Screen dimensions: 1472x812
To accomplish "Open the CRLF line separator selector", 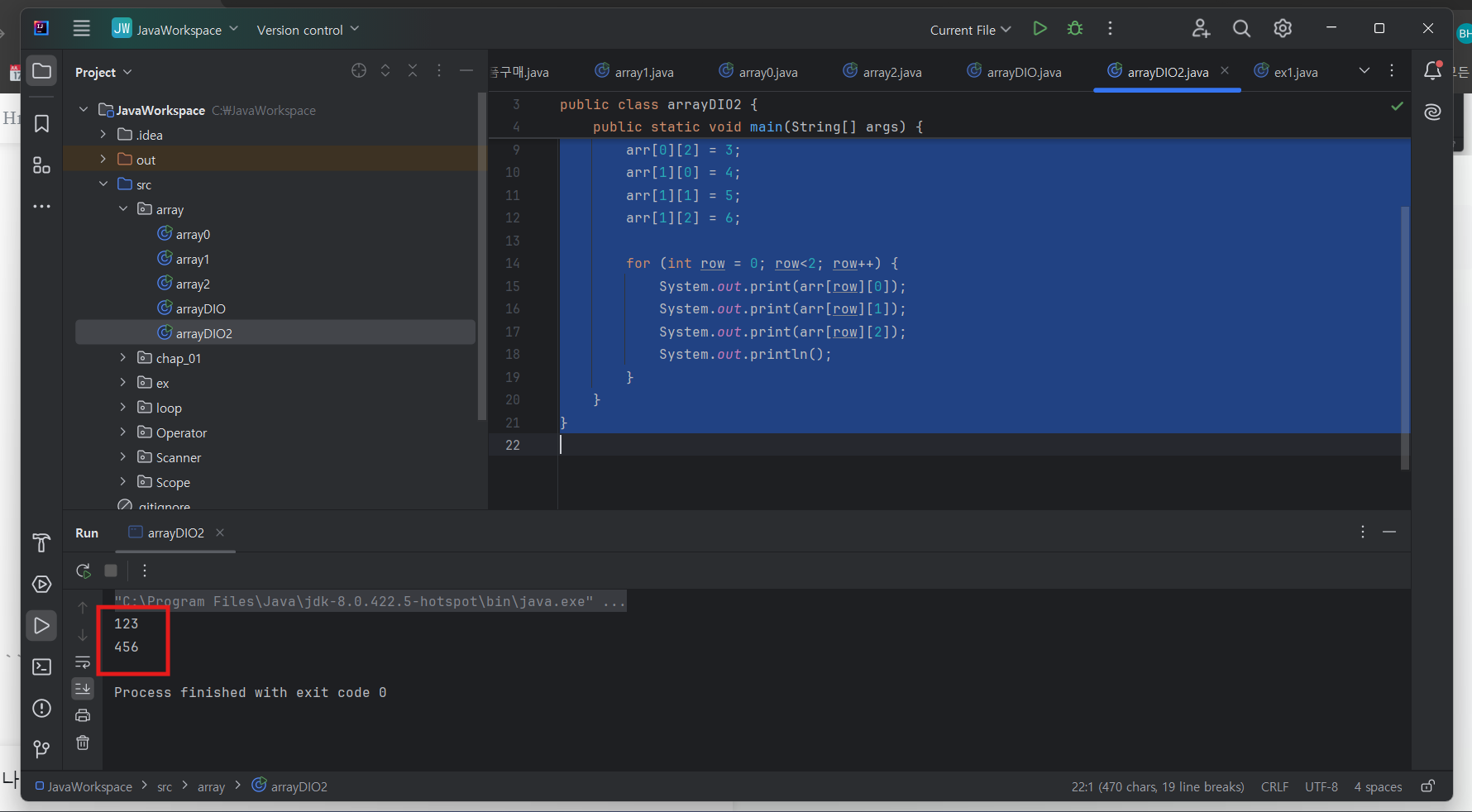I will tap(1274, 787).
